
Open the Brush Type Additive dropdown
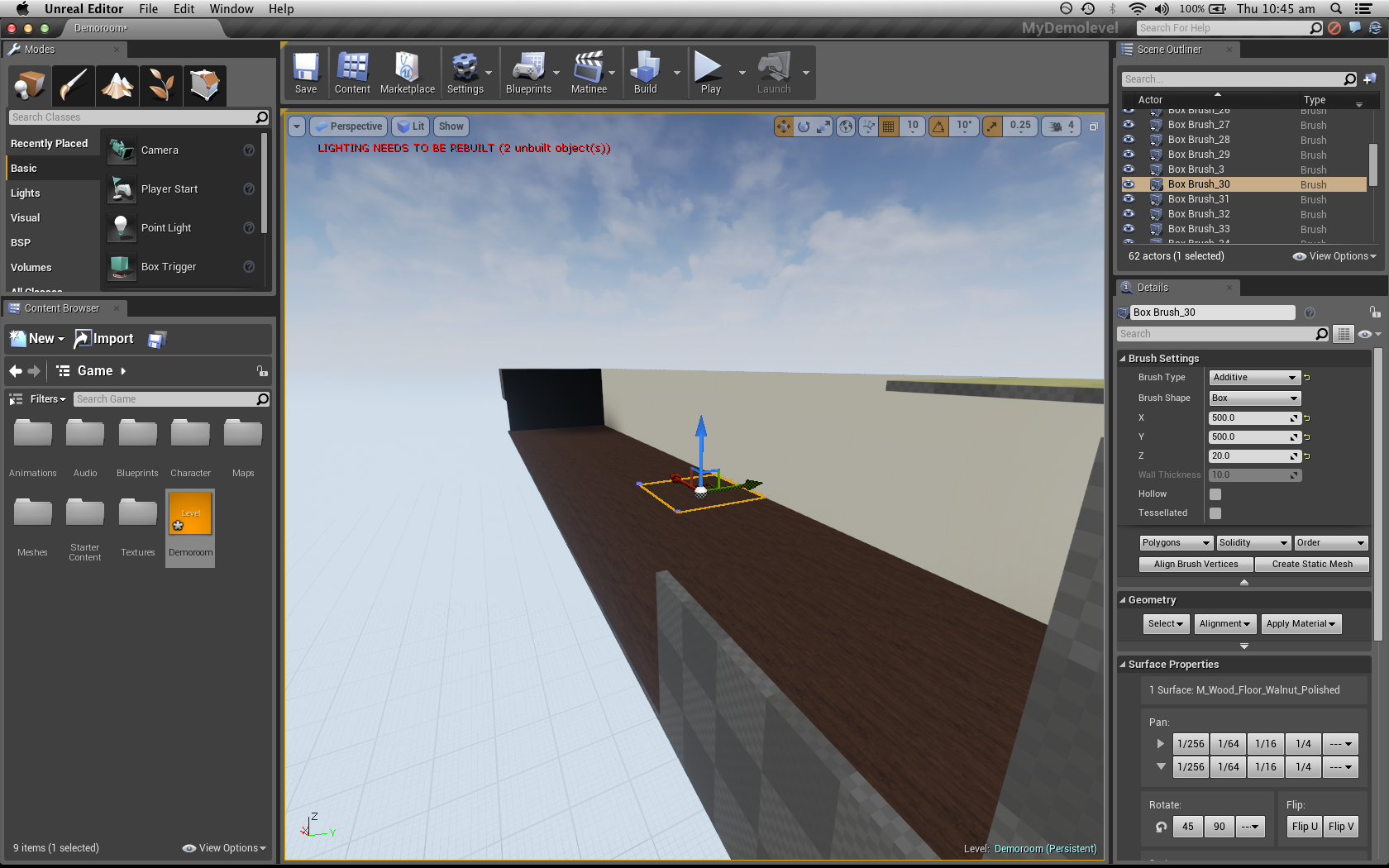[1254, 378]
